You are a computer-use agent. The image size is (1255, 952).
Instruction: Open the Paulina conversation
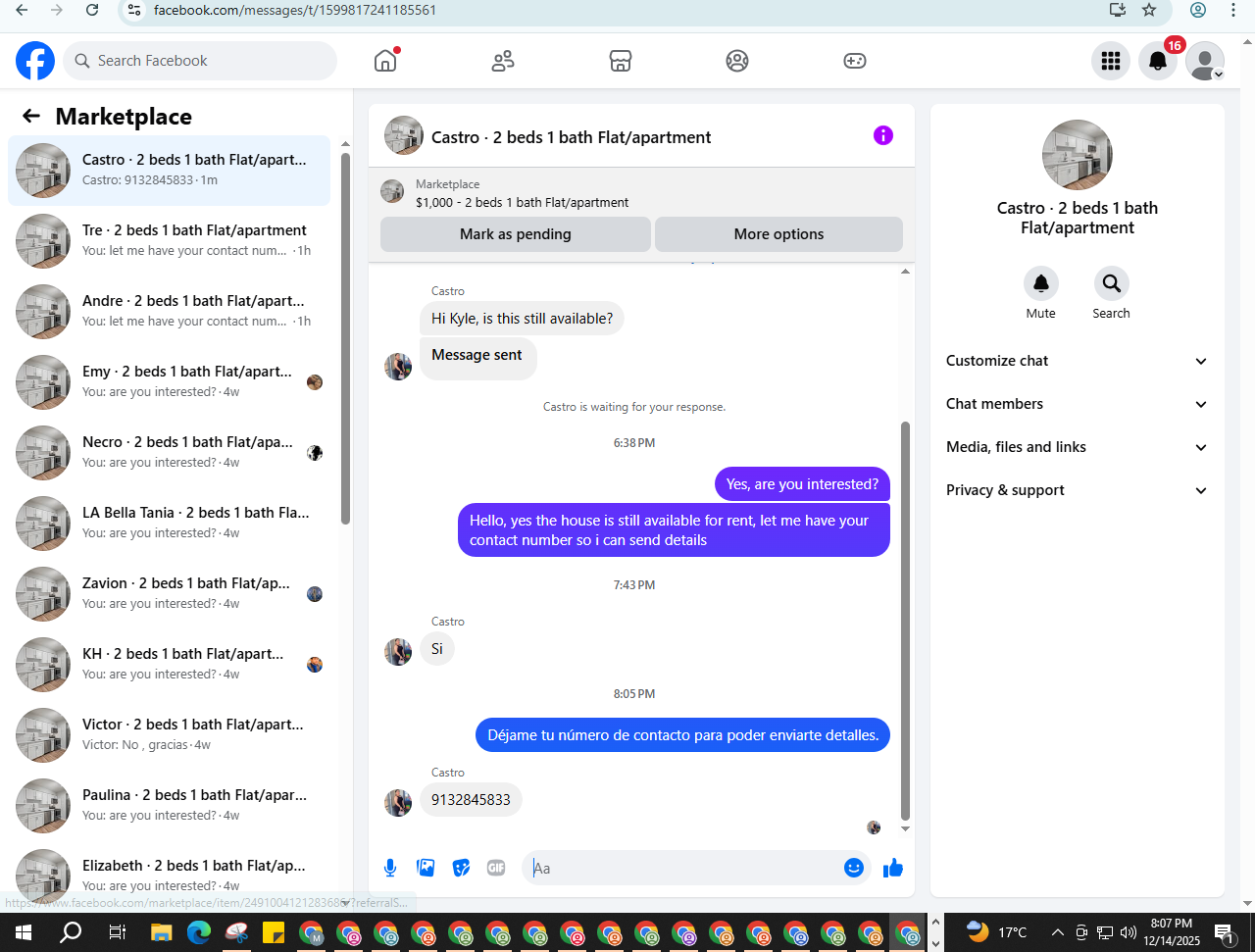[170, 806]
